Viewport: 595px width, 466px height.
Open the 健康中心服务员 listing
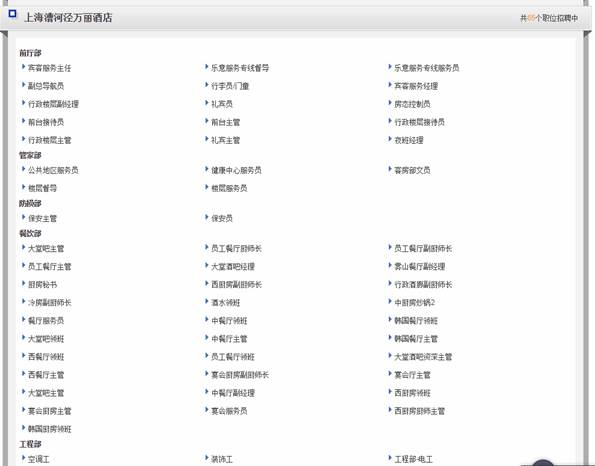click(236, 170)
